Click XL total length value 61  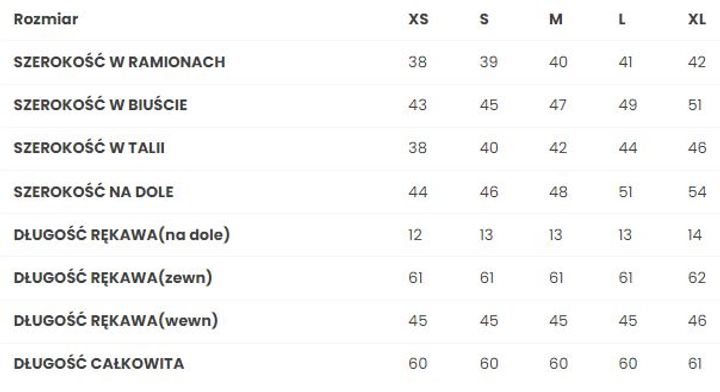(x=695, y=364)
